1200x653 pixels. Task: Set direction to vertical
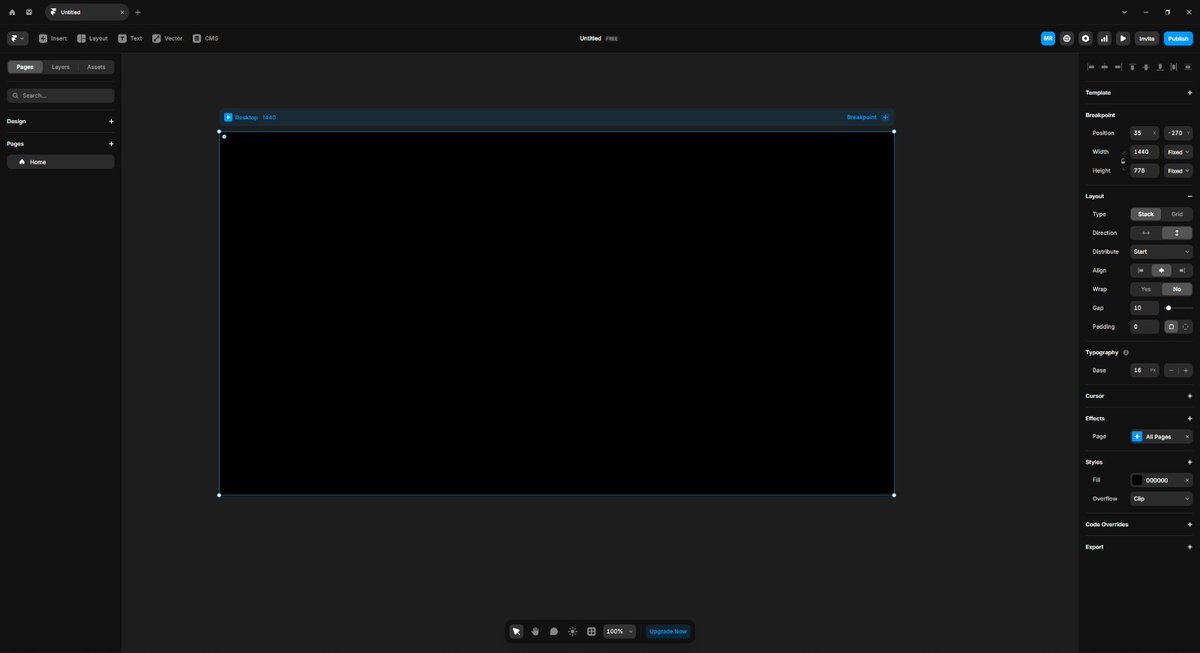coord(1177,233)
